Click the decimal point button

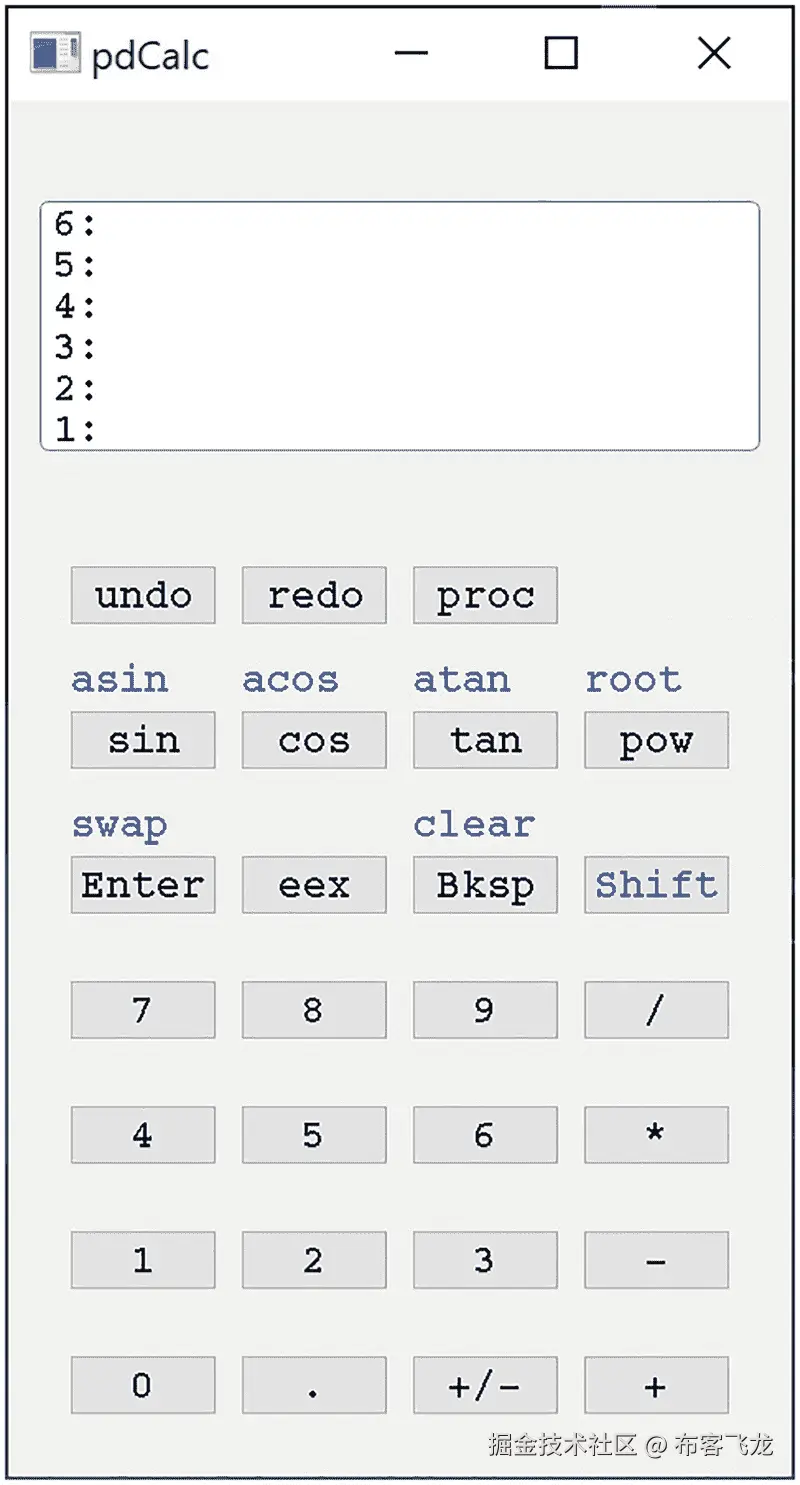(x=313, y=1385)
